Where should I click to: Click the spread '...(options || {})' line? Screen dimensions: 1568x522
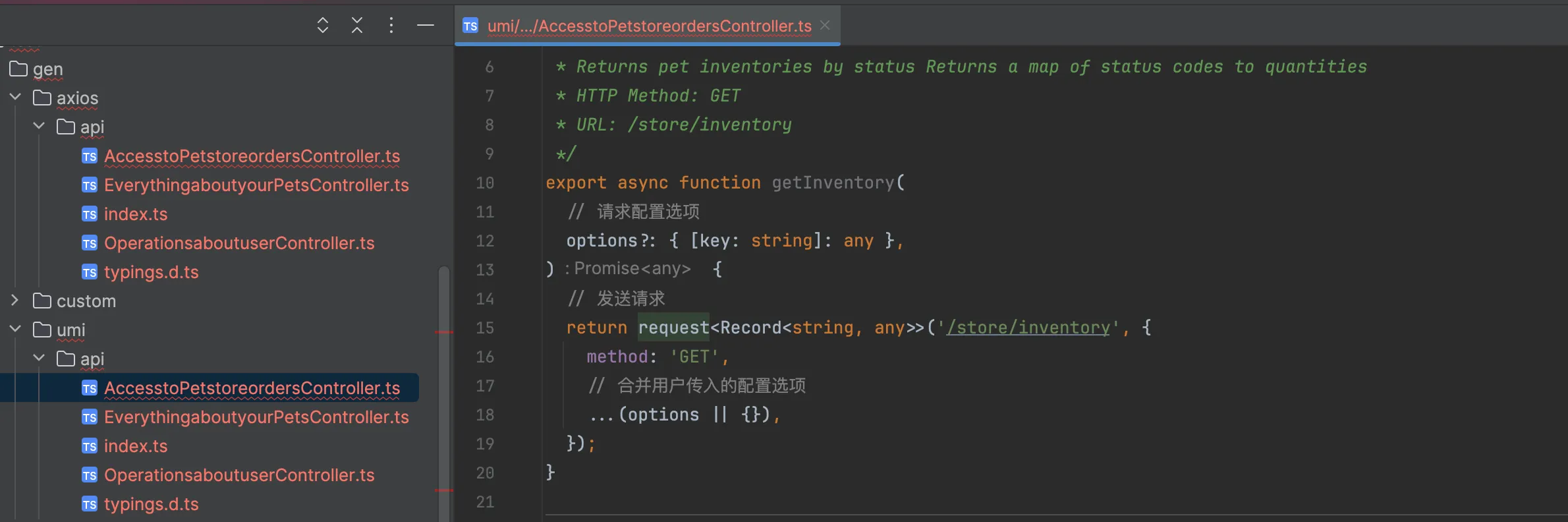pos(685,415)
